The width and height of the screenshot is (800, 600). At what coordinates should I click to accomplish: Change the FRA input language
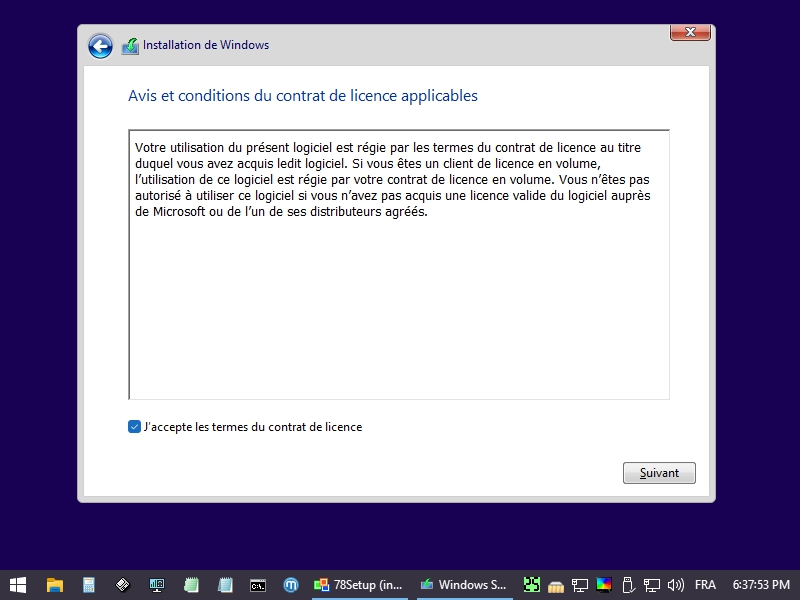(x=705, y=584)
